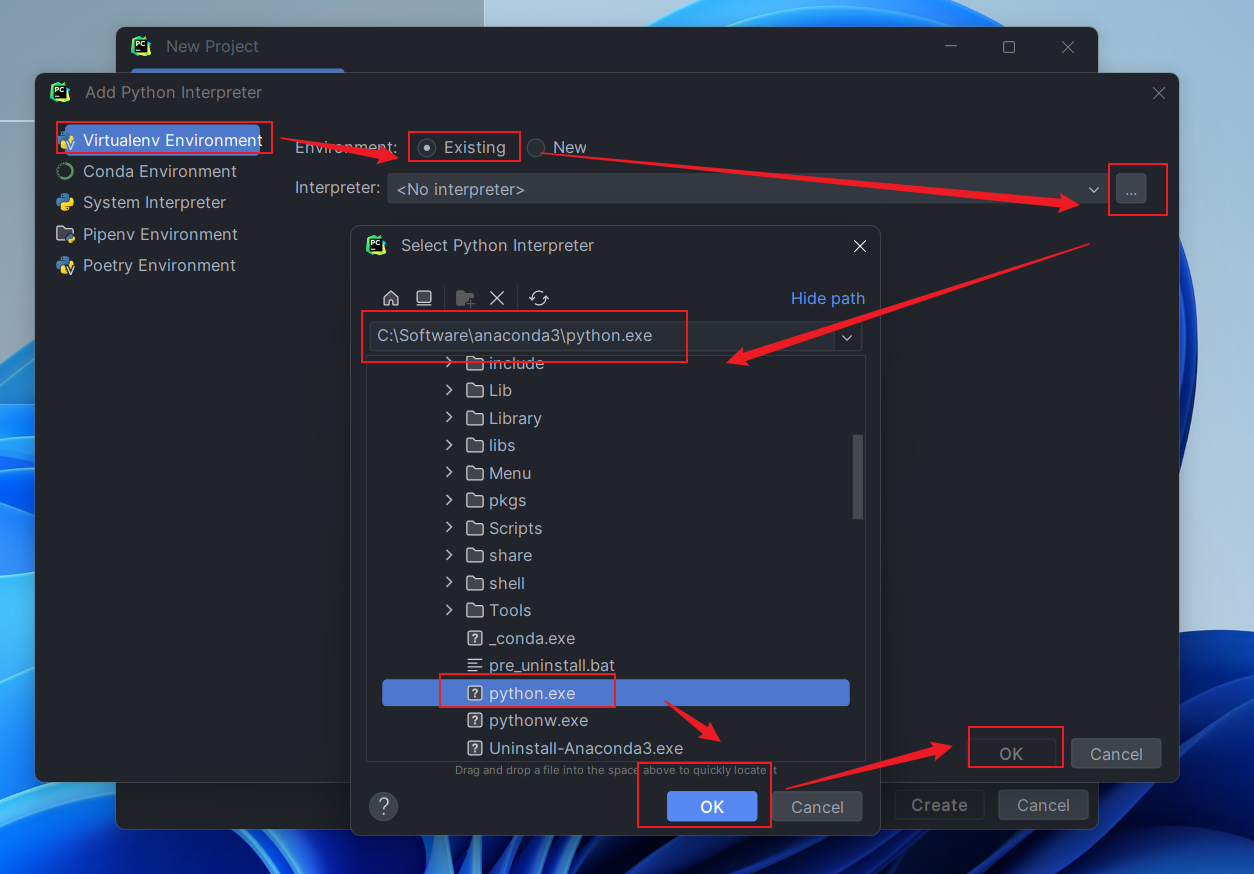Click the pre_uninstall.bat file icon
1254x874 pixels.
475,665
